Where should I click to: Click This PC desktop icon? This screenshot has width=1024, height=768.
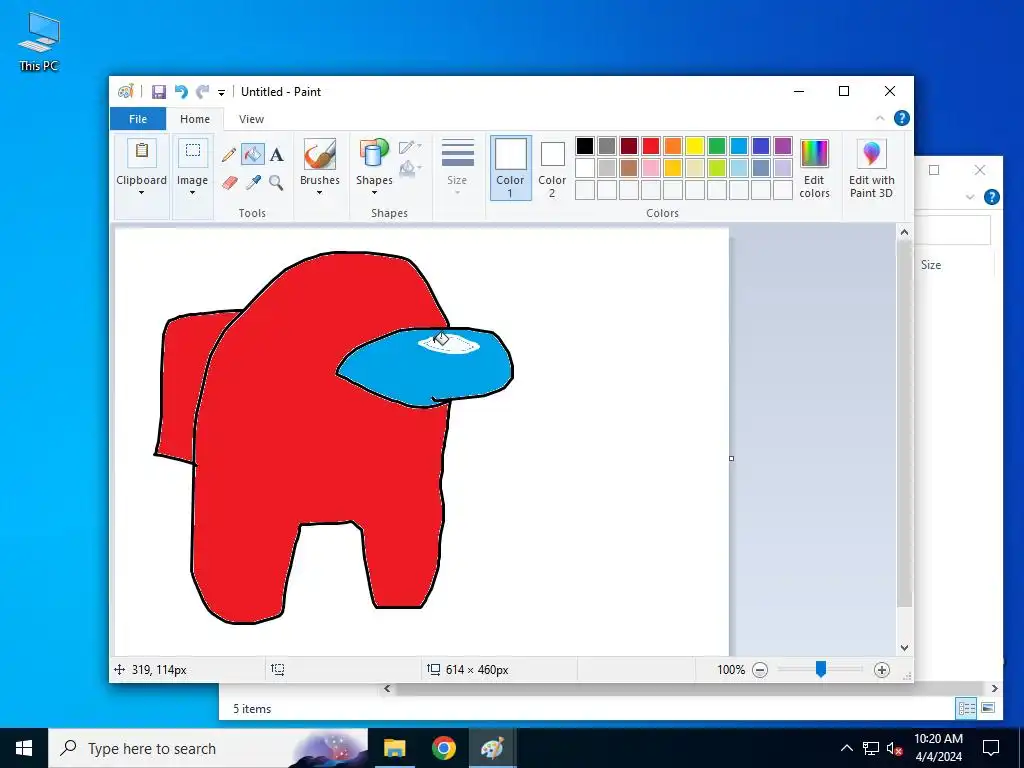click(39, 41)
